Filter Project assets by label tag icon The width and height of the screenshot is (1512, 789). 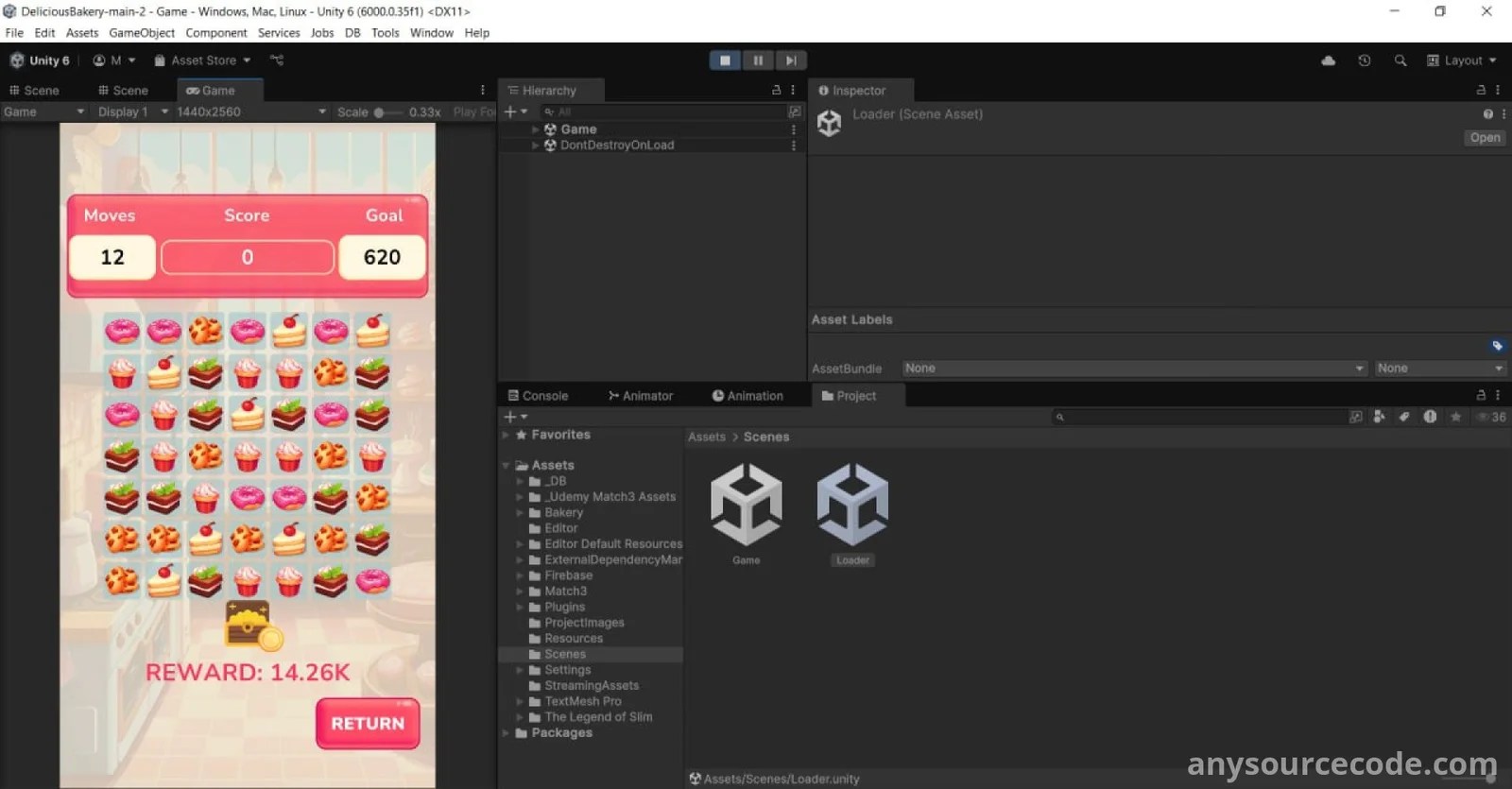point(1404,417)
